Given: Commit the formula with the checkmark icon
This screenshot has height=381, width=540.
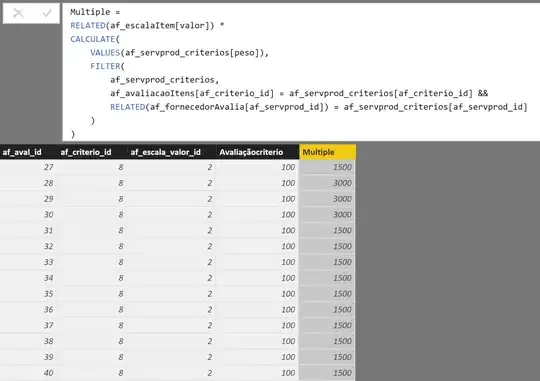Looking at the screenshot, I should pyautogui.click(x=47, y=13).
